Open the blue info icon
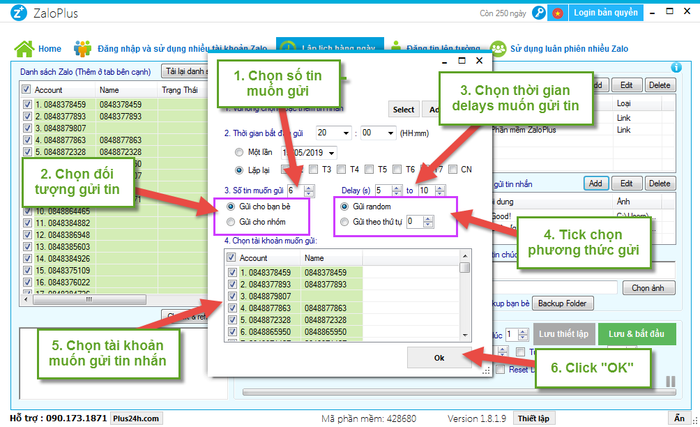Screen dimensions: 700x427 coord(676,67)
